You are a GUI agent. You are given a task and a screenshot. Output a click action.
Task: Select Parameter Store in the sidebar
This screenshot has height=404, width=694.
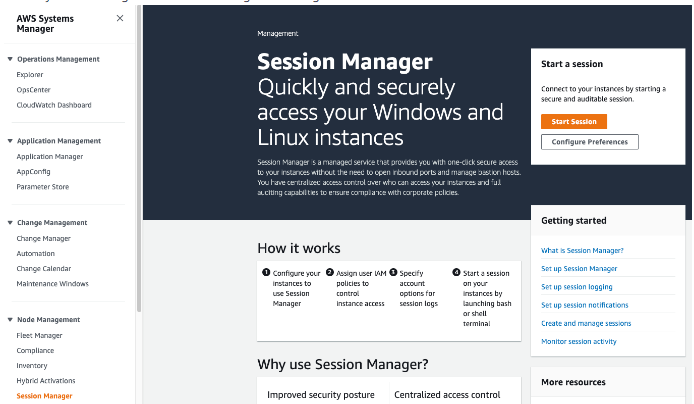pyautogui.click(x=43, y=187)
